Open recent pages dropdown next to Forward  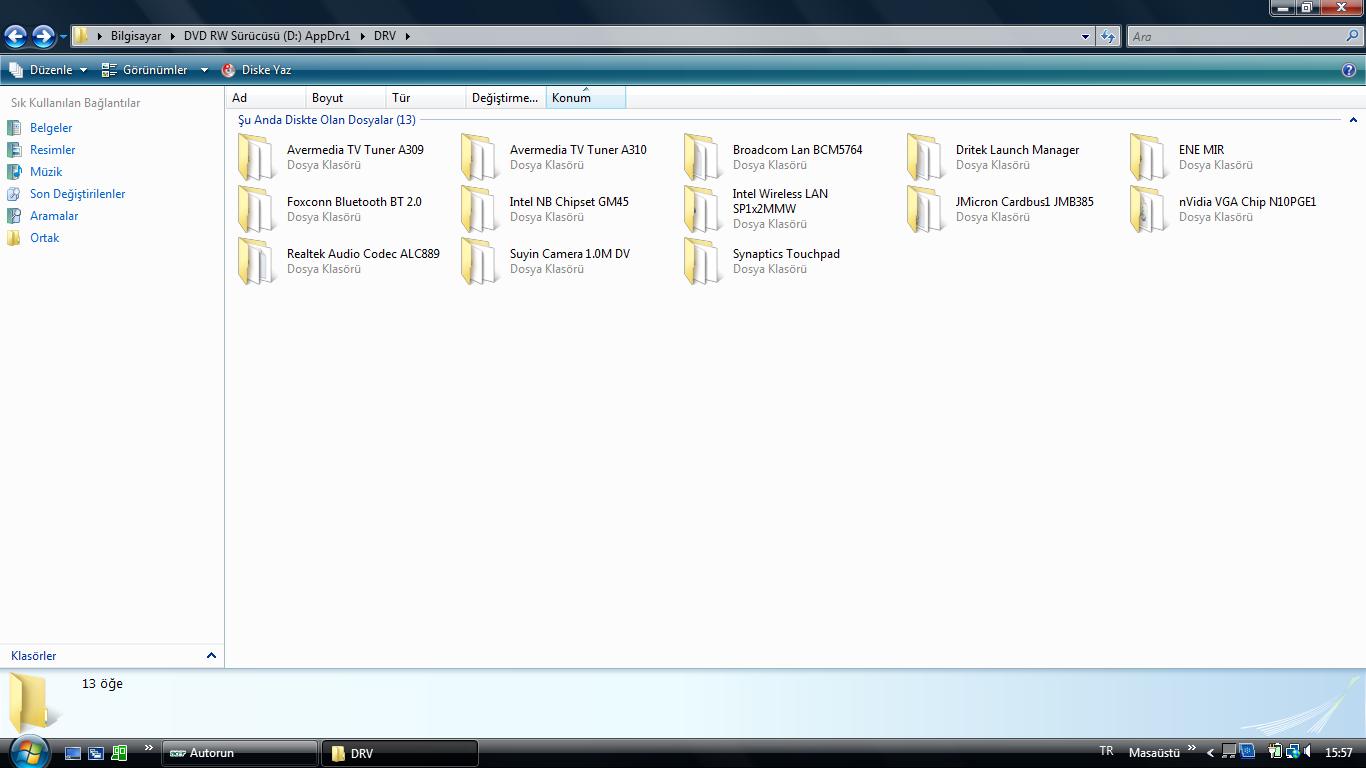[63, 37]
